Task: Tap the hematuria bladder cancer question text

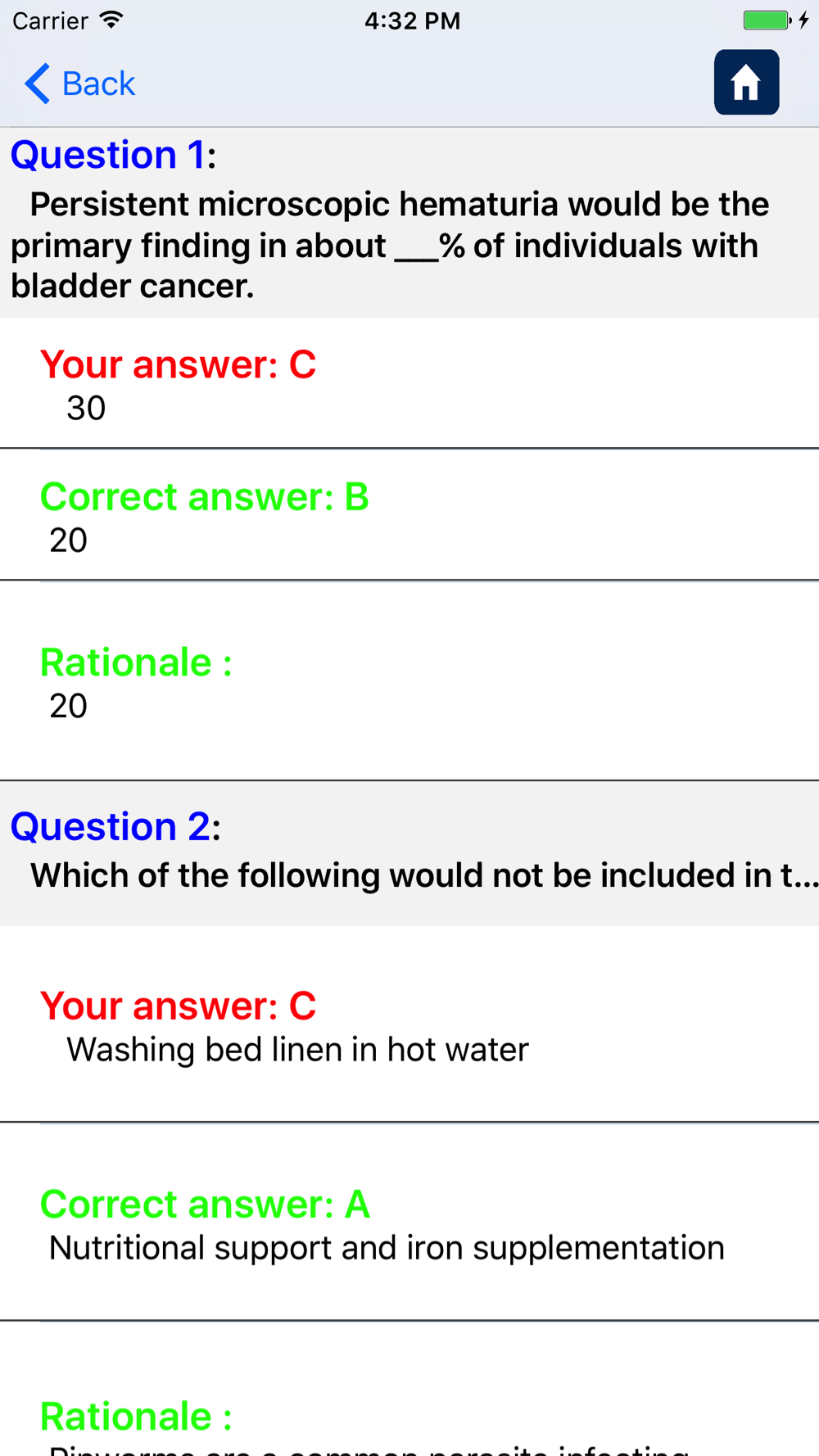Action: (x=390, y=245)
